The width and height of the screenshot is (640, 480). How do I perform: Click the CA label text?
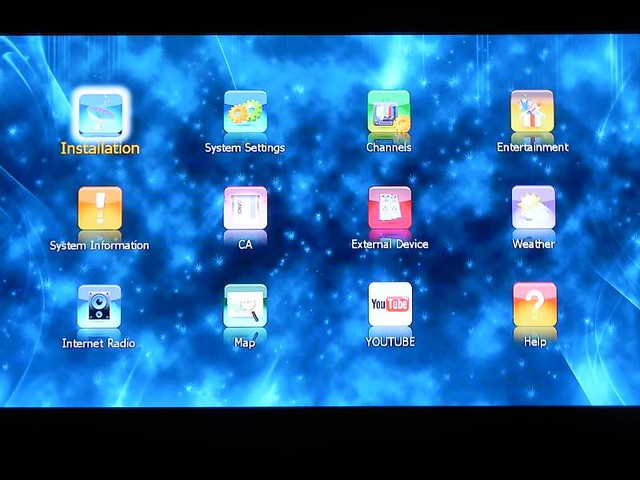coord(245,244)
